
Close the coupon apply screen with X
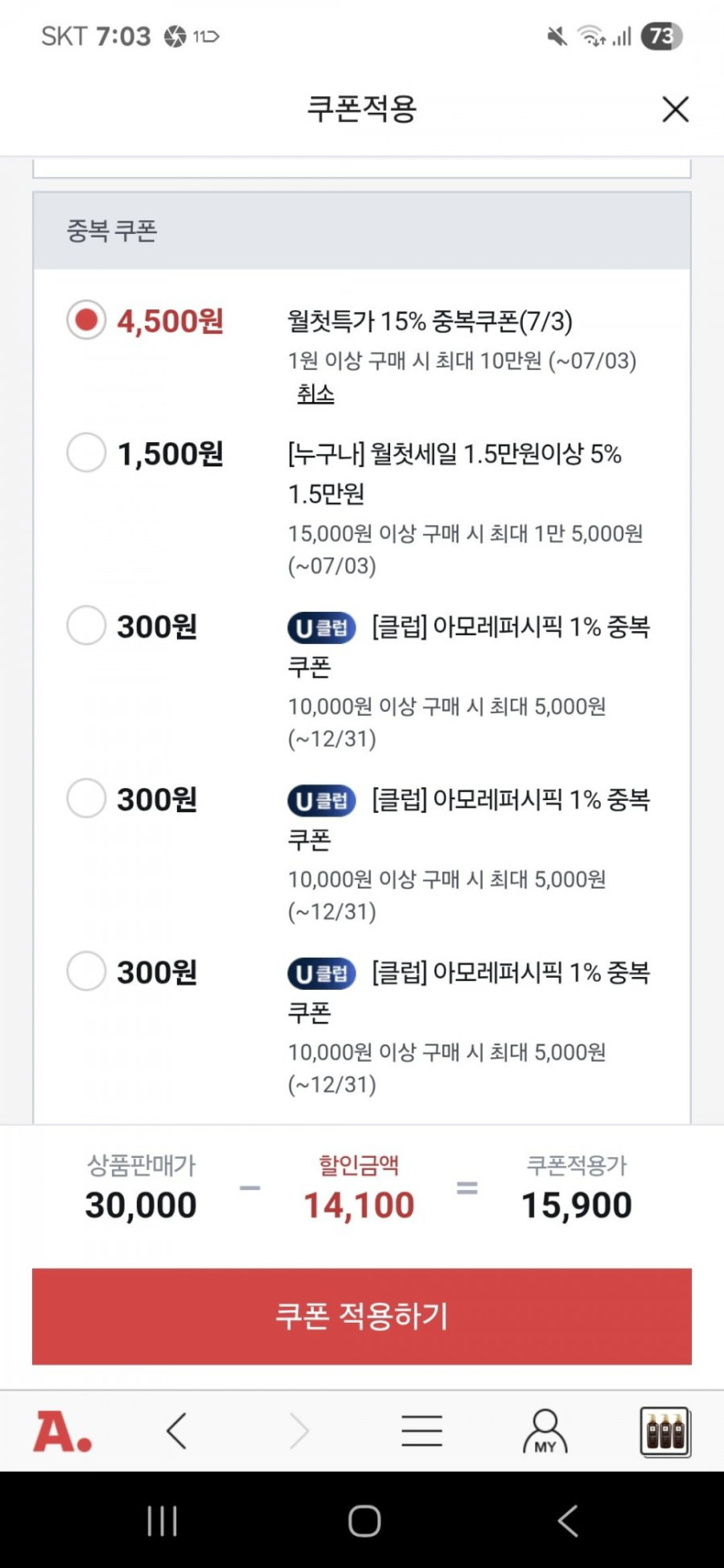[x=675, y=109]
